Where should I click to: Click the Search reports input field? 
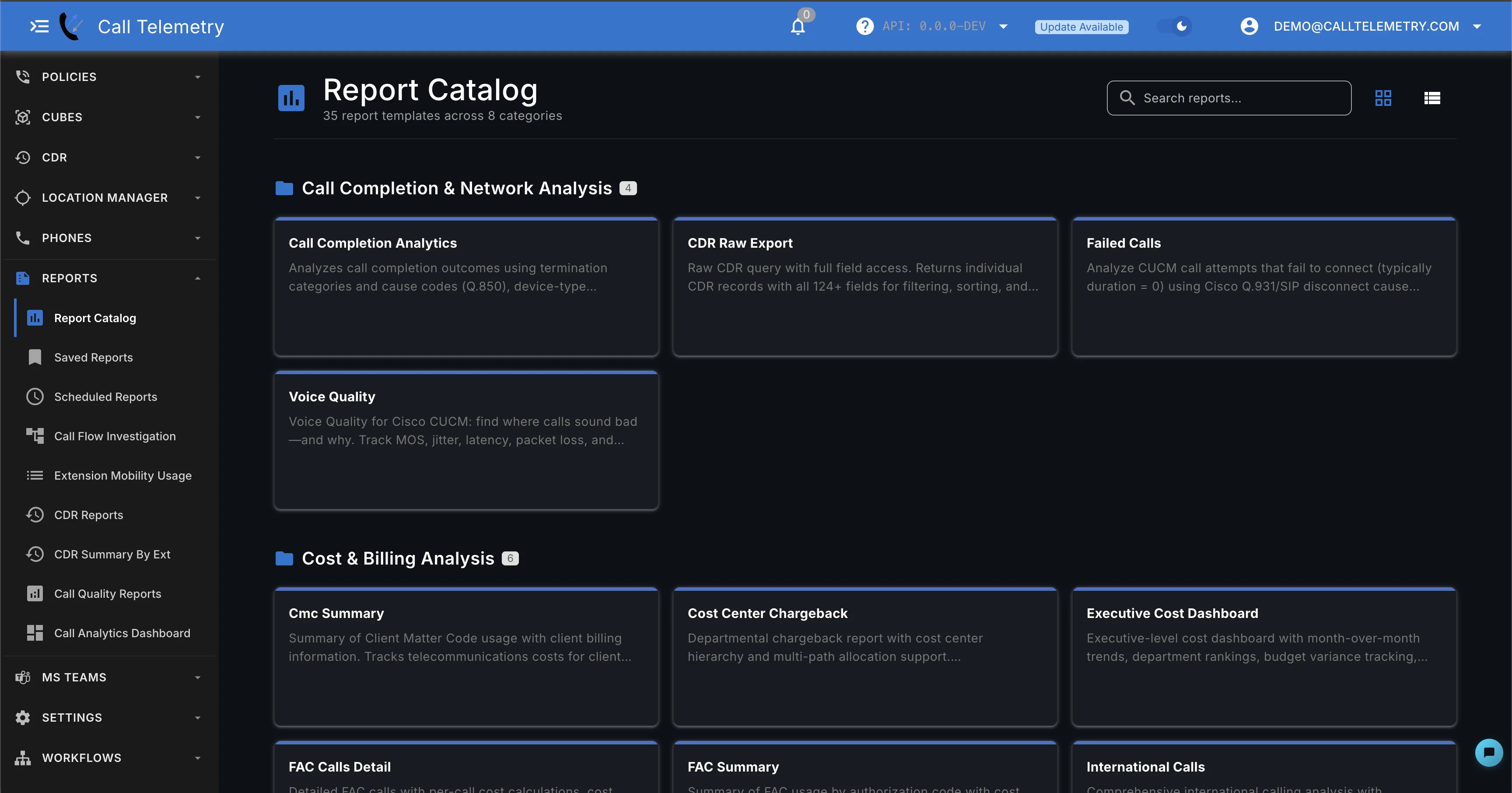tap(1229, 98)
